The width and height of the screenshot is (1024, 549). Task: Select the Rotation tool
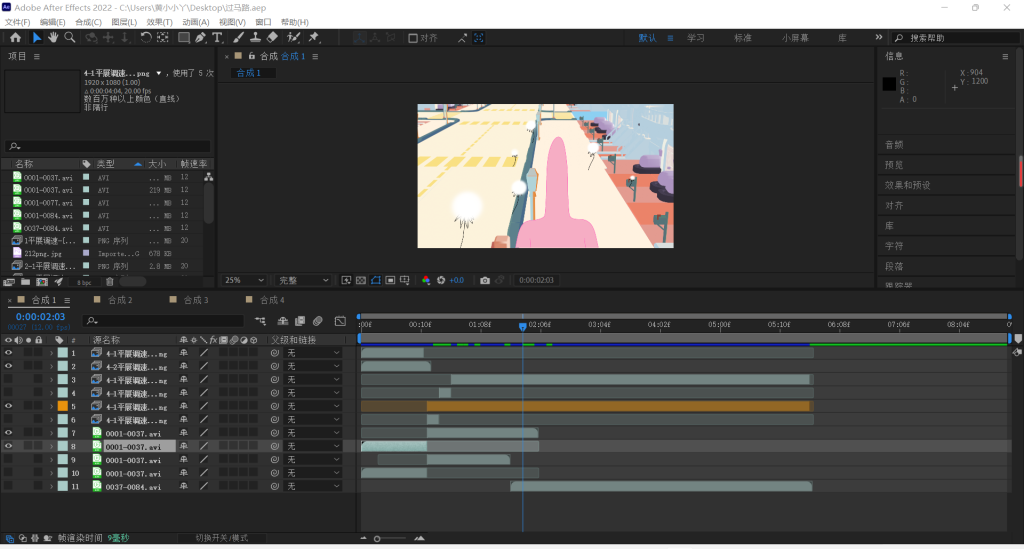pos(146,38)
